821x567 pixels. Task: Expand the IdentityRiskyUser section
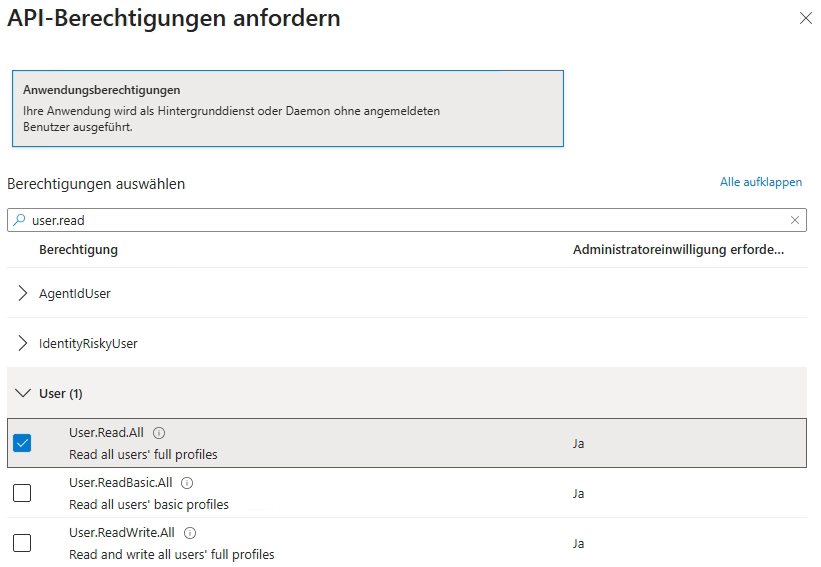(23, 343)
